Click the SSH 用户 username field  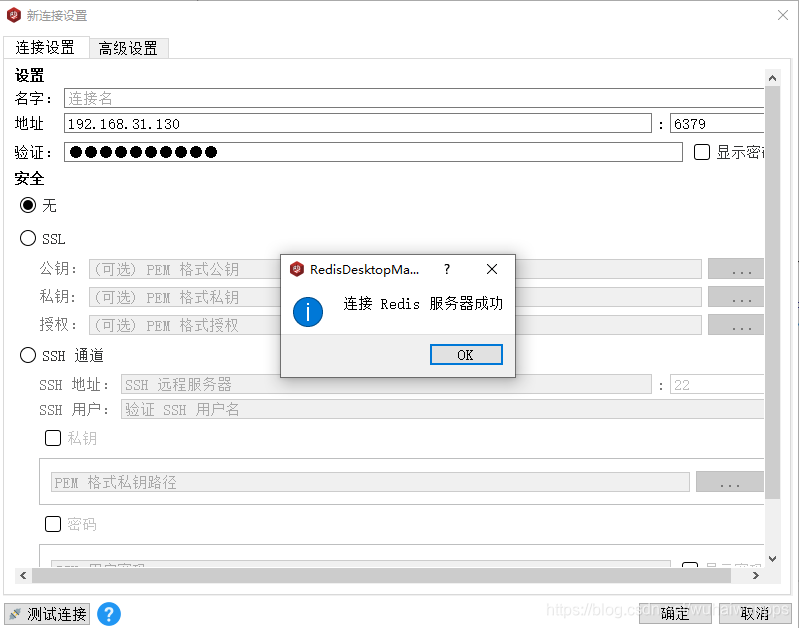[442, 409]
